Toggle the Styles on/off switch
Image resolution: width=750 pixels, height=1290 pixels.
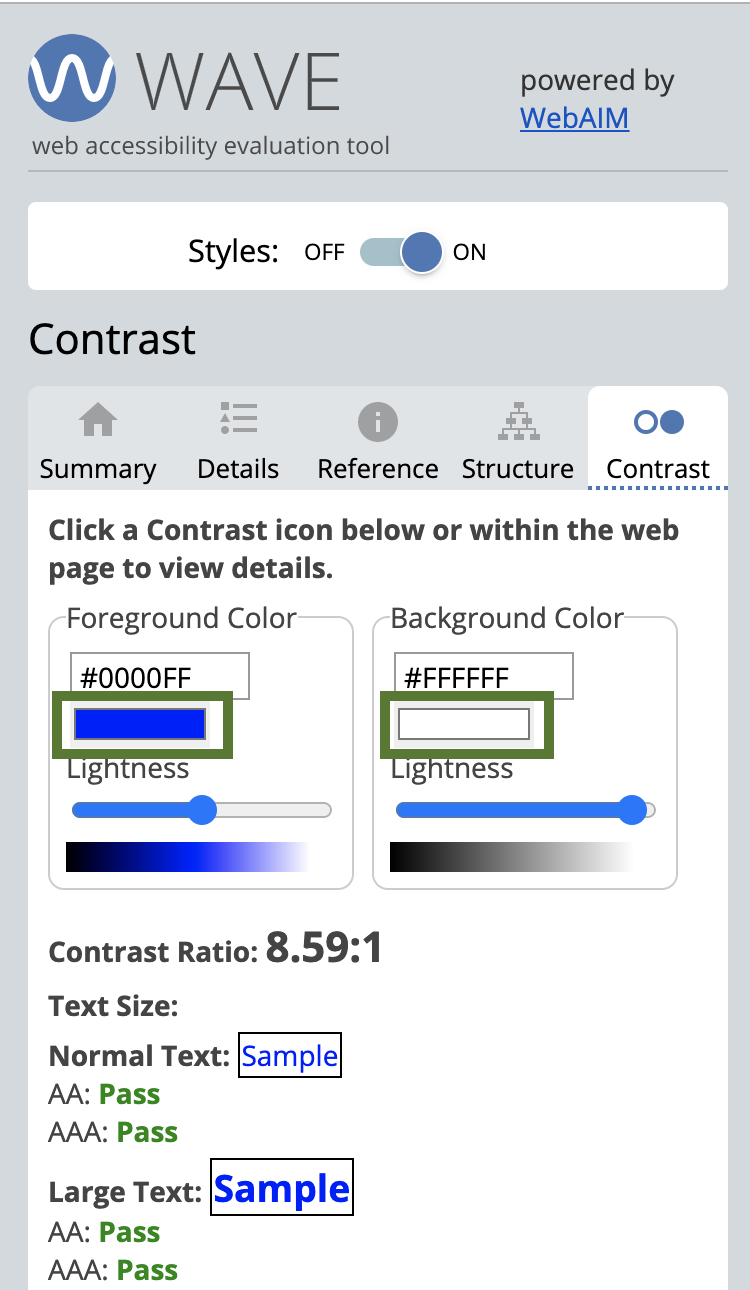(401, 252)
